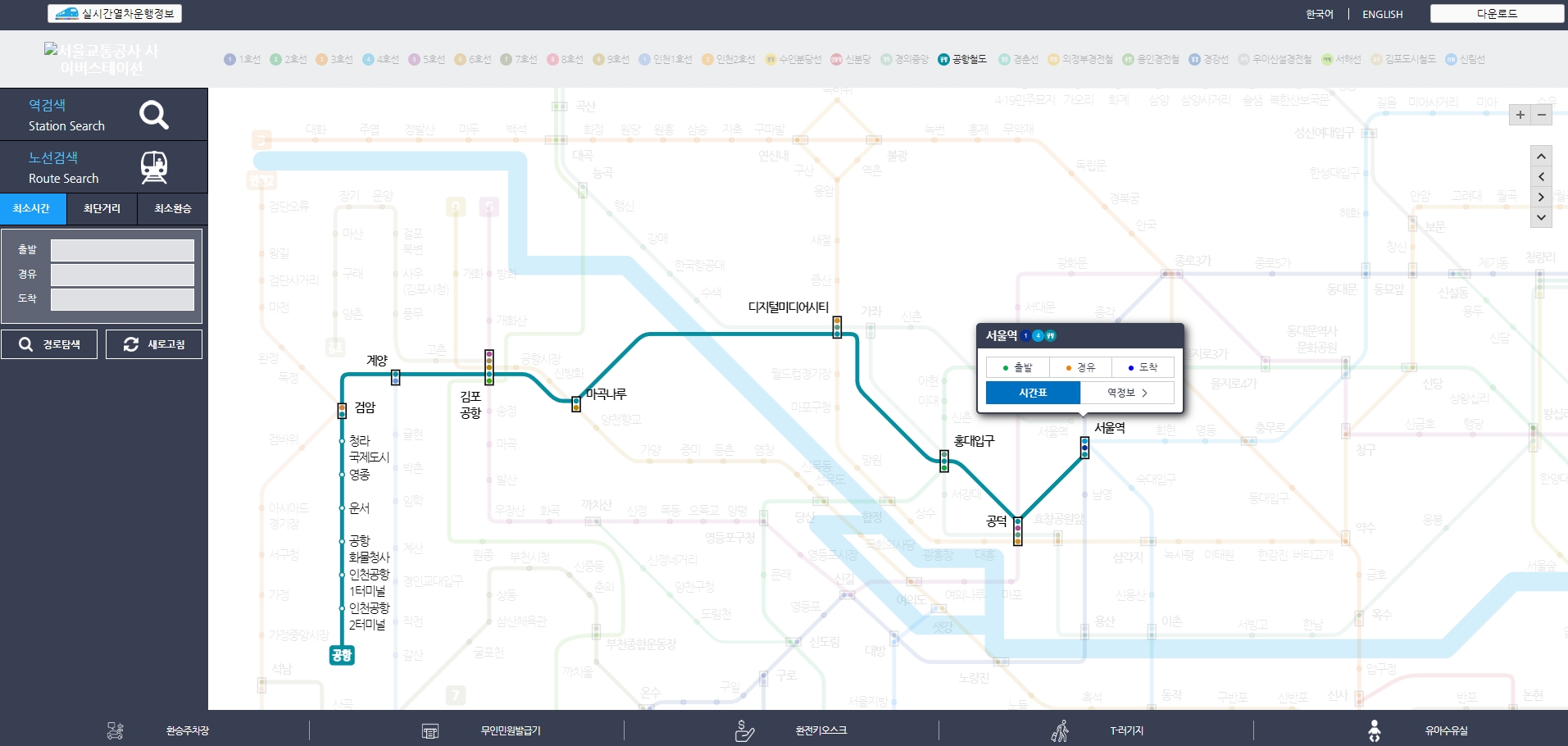The height and width of the screenshot is (746, 1568).
Task: Toggle Line 7 (7호선) in legend
Action: click(x=519, y=59)
